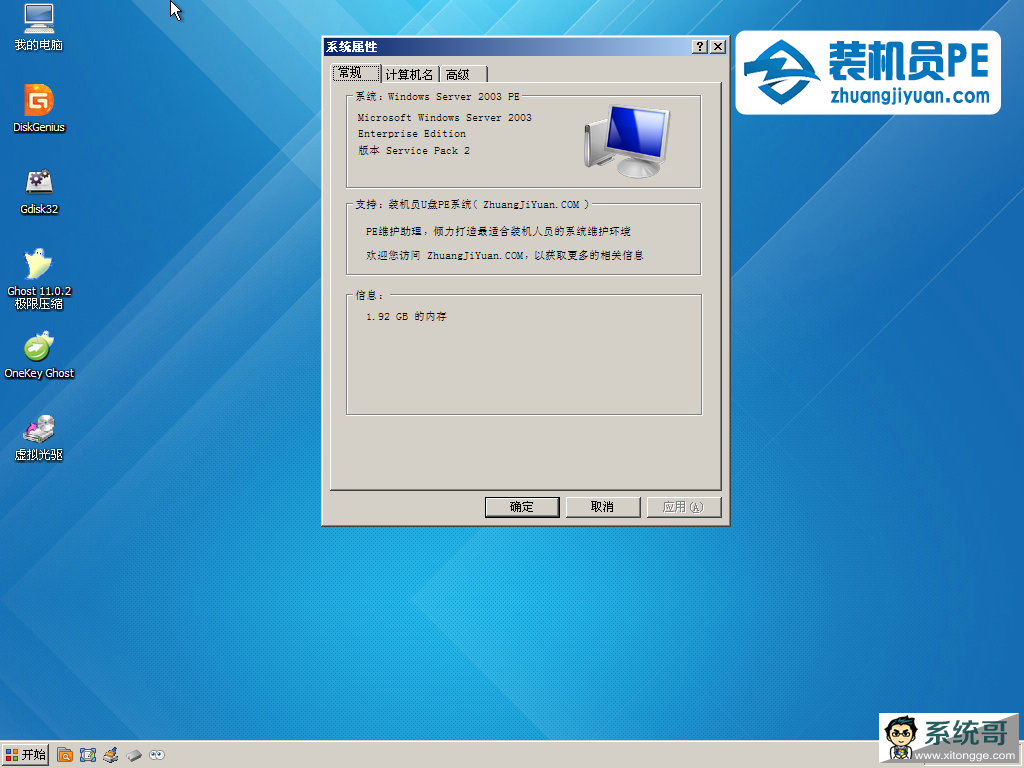
Task: Click the text 'Enterprise Edition'
Action: tap(411, 133)
